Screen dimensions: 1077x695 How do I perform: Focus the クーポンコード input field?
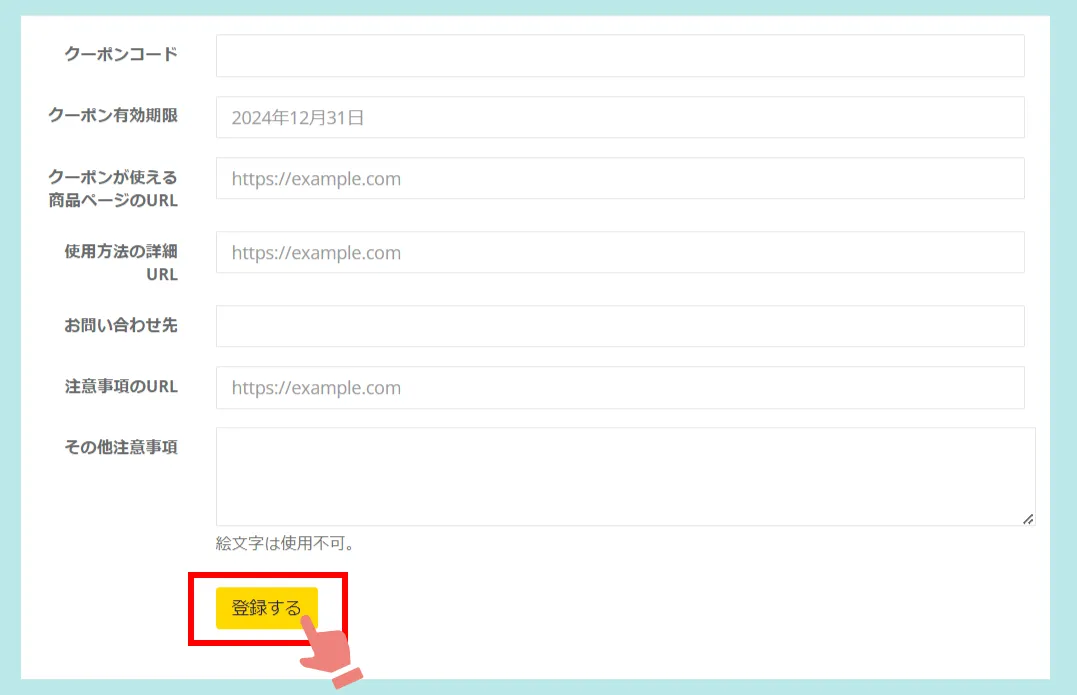coord(620,56)
